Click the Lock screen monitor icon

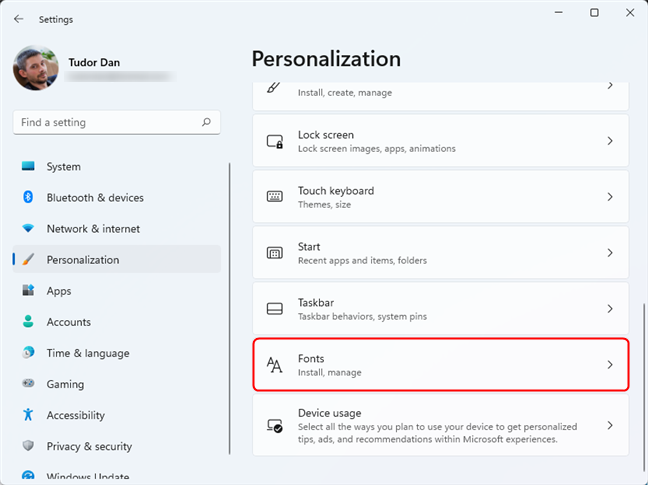(275, 141)
